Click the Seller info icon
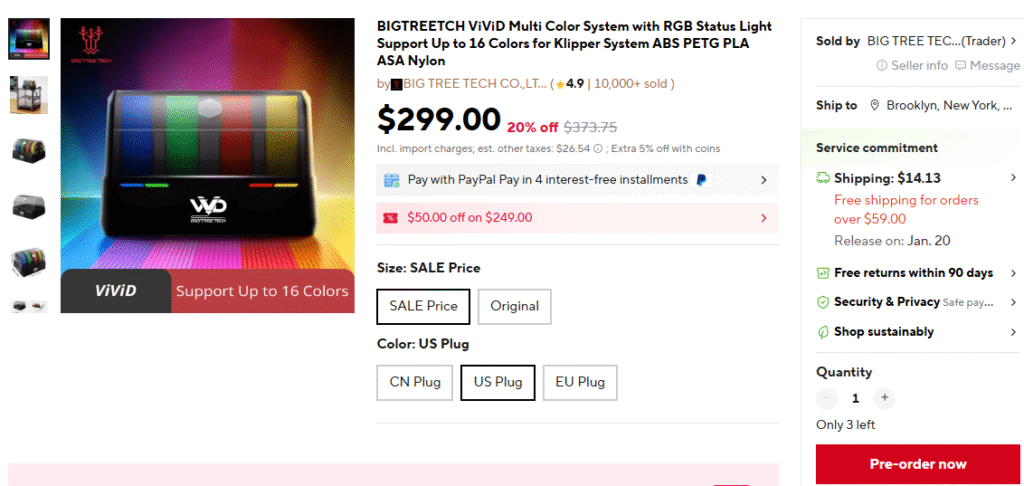This screenshot has width=1024, height=486. click(882, 66)
